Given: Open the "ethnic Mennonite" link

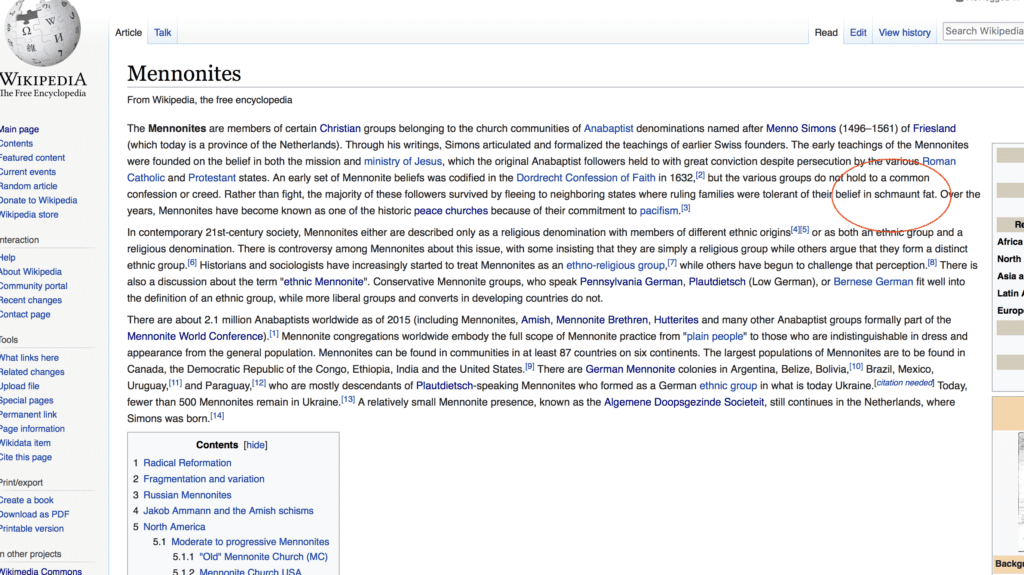Looking at the screenshot, I should (323, 282).
